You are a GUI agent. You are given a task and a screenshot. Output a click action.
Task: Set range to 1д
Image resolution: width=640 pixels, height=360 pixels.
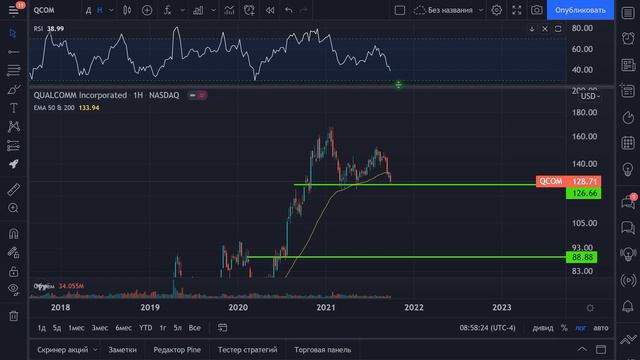pyautogui.click(x=41, y=328)
